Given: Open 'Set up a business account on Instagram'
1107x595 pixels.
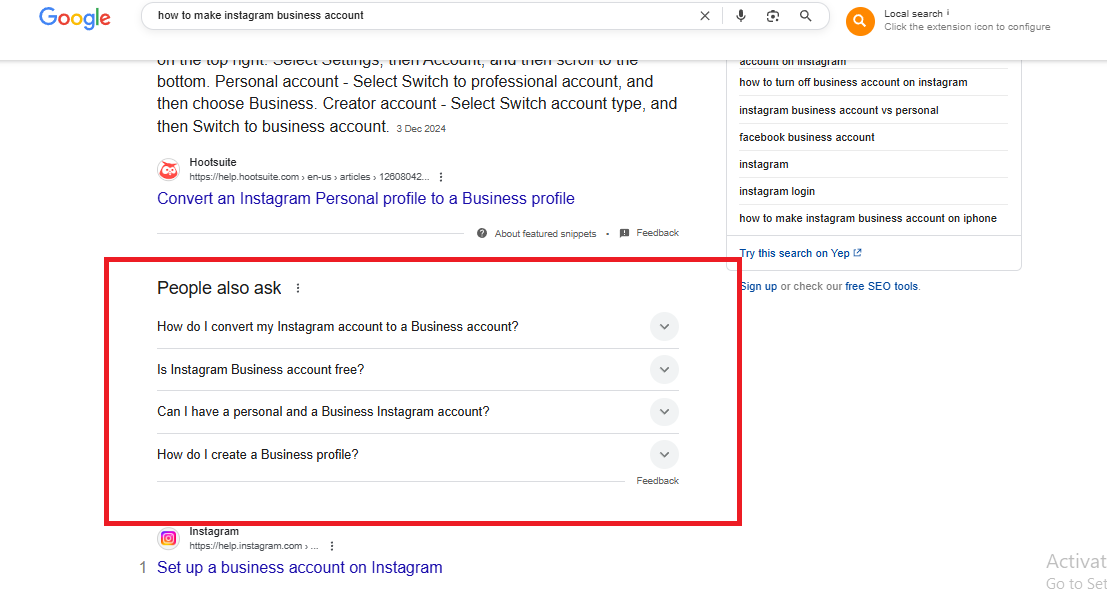Looking at the screenshot, I should [x=299, y=567].
